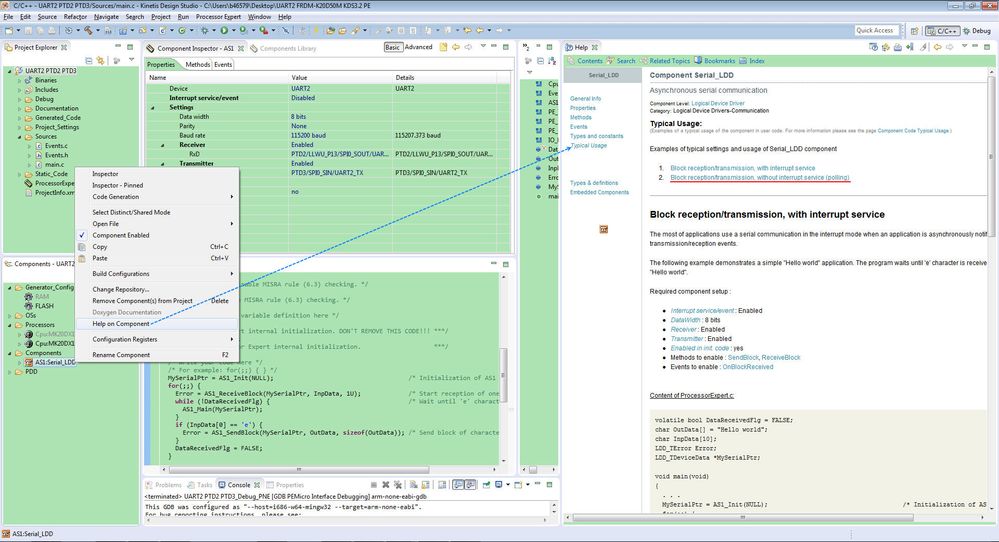Click the Component Inspector back arrow icon
Screen dimensions: 999x542
click(x=456, y=47)
